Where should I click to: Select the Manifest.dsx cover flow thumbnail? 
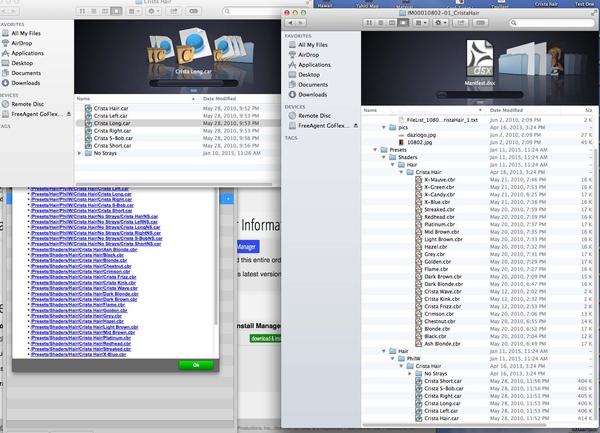pyautogui.click(x=480, y=58)
